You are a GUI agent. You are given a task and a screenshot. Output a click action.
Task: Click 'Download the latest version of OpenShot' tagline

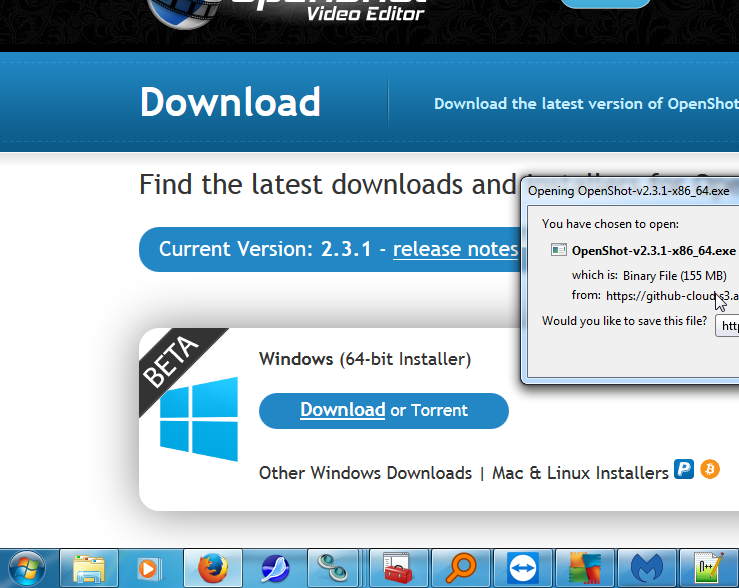[x=586, y=104]
